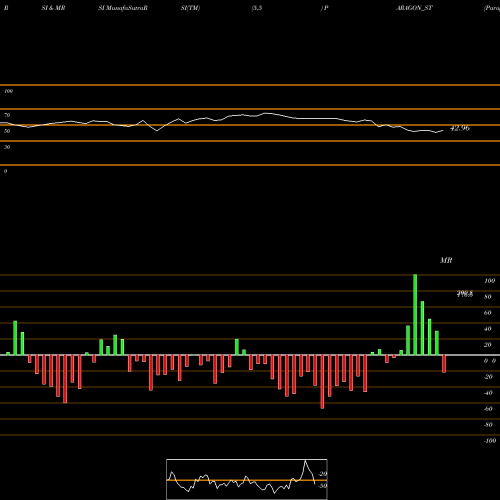Click the MunafaSutra header text
Viewport: 500px width, 500px height.
(x=126, y=8)
